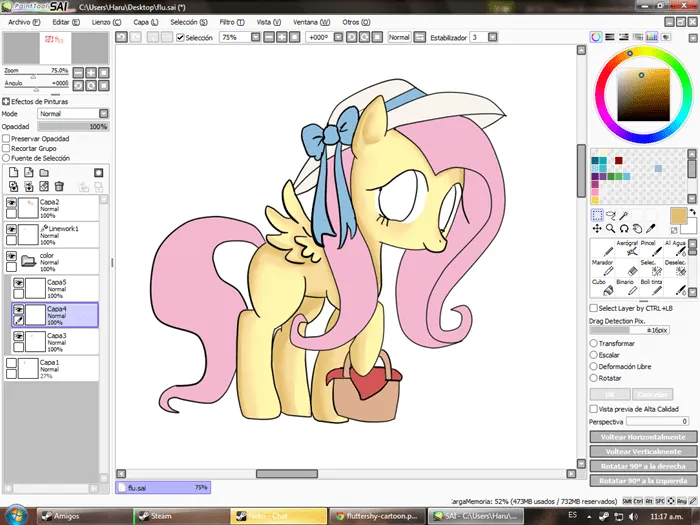700x525 pixels.
Task: Pick the dark red palette swatch
Action: pyautogui.click(x=618, y=161)
